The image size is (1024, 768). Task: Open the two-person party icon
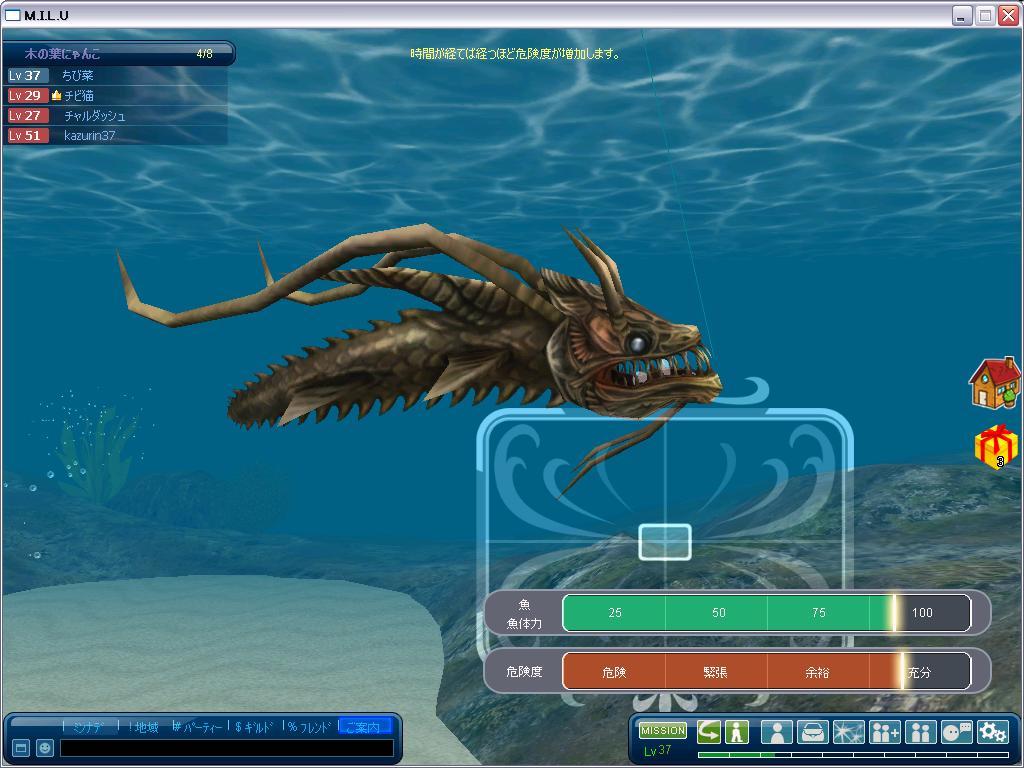(920, 732)
